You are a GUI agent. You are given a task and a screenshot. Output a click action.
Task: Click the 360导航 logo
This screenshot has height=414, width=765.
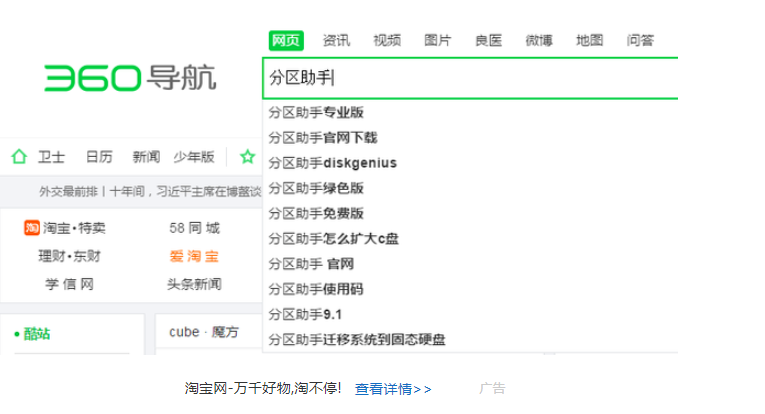pyautogui.click(x=130, y=77)
